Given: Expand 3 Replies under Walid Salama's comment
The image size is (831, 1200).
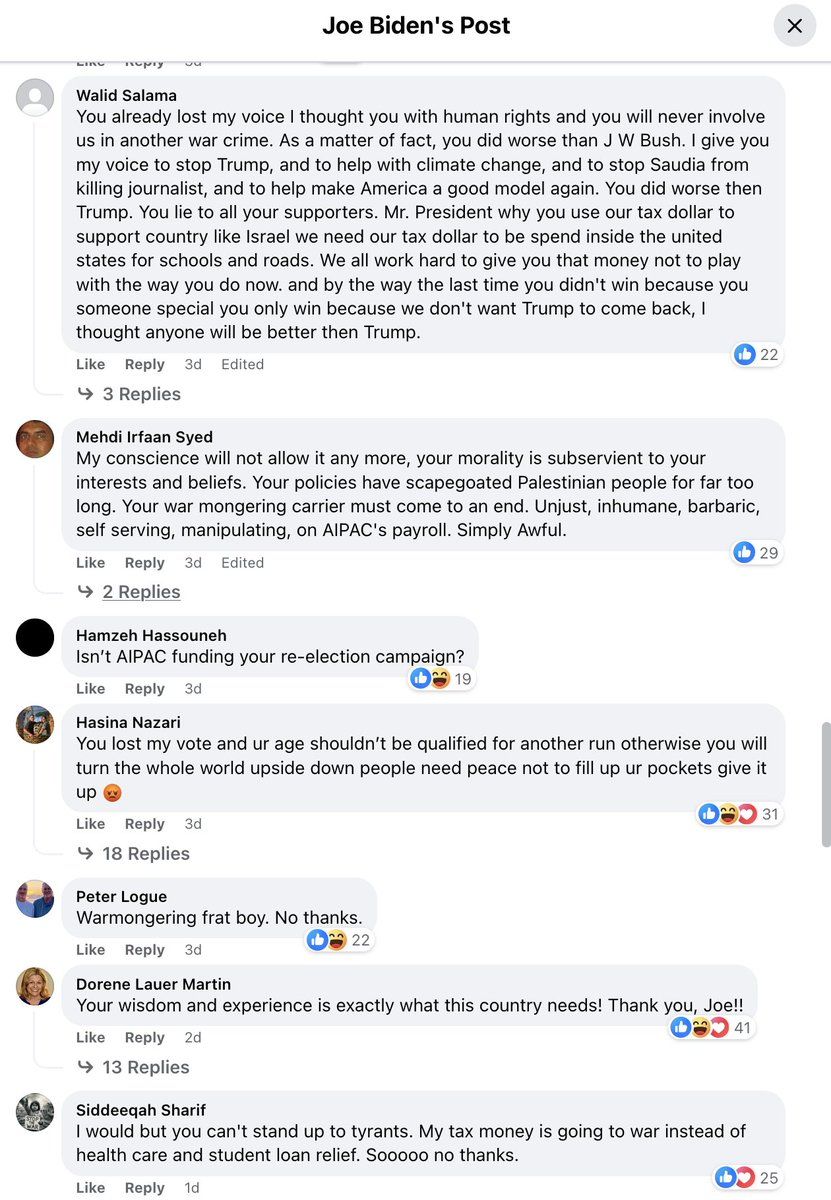Looking at the screenshot, I should tap(141, 394).
